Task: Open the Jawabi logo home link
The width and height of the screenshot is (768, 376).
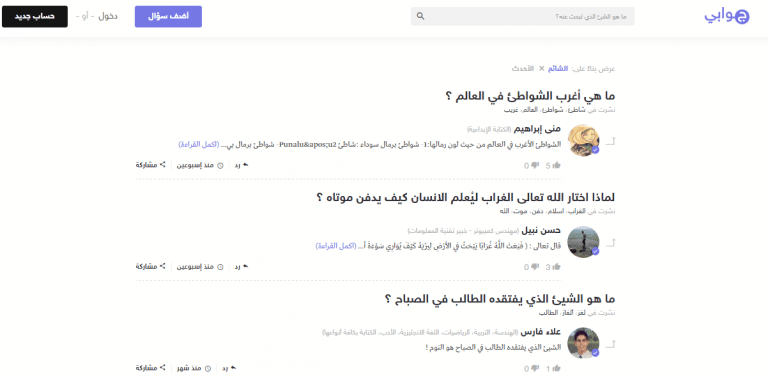Action: click(x=727, y=16)
